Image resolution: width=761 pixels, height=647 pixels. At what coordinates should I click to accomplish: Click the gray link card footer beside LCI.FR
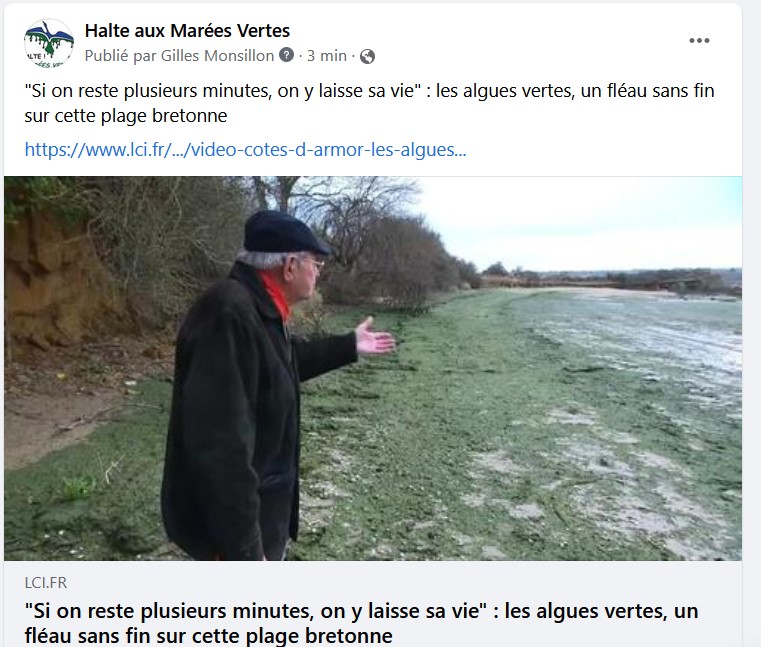click(403, 582)
